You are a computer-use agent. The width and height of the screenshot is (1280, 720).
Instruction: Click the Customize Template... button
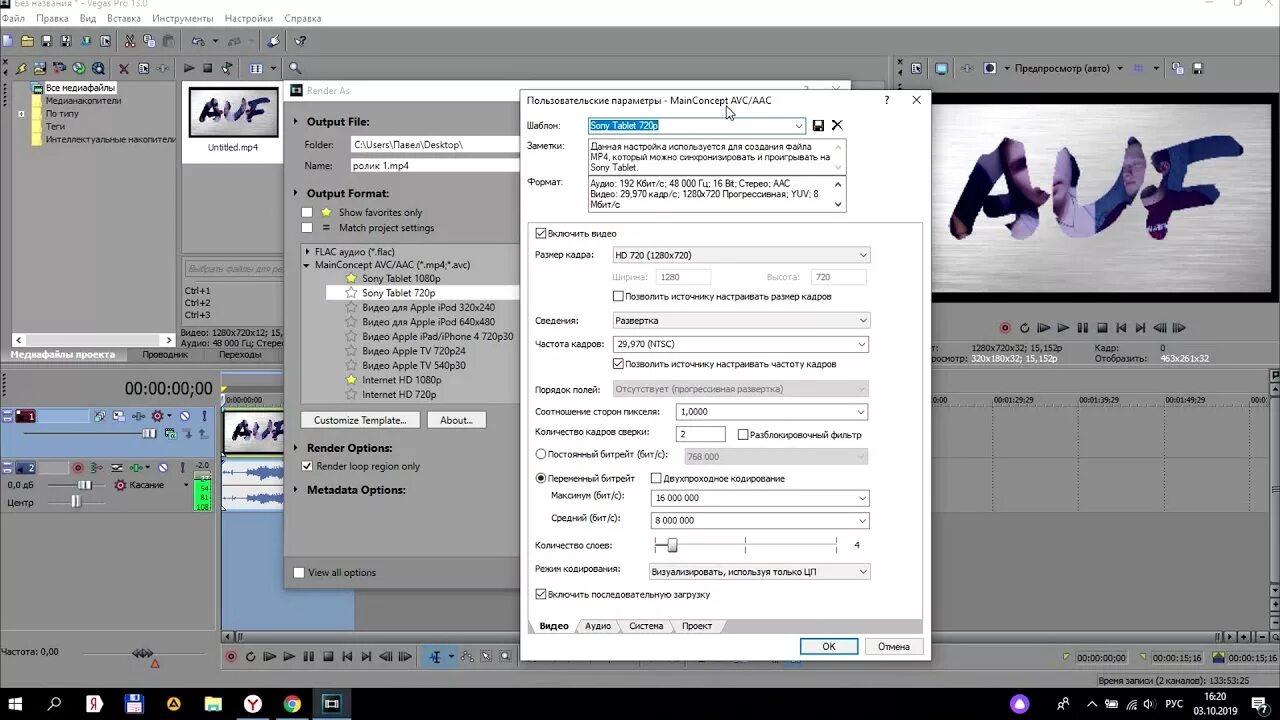(360, 420)
